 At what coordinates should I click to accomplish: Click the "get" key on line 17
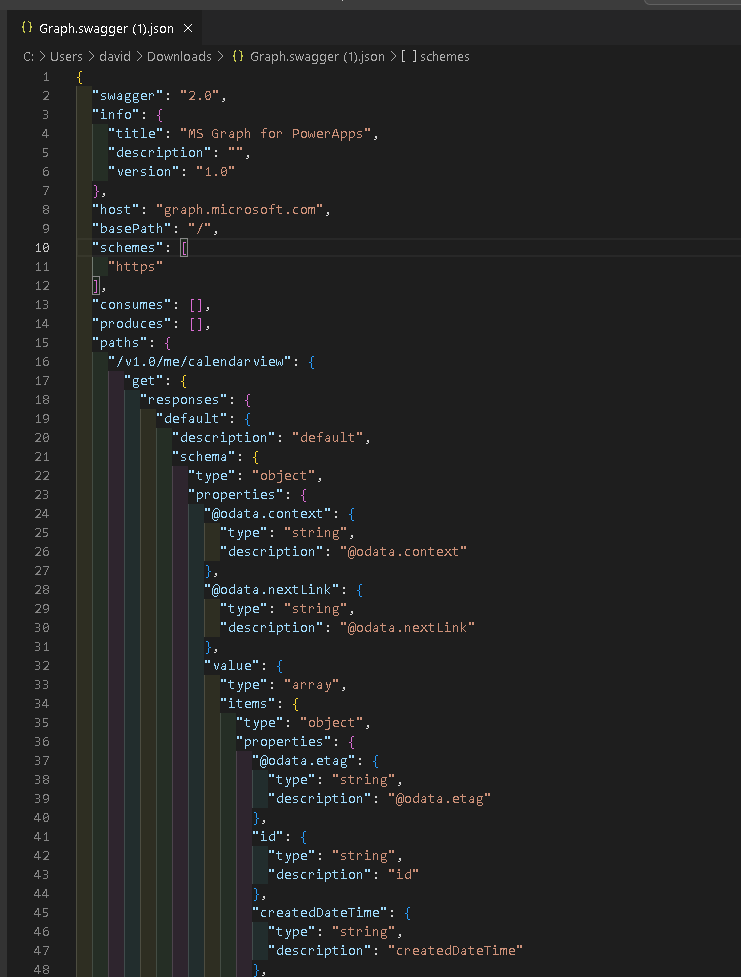[x=143, y=381]
